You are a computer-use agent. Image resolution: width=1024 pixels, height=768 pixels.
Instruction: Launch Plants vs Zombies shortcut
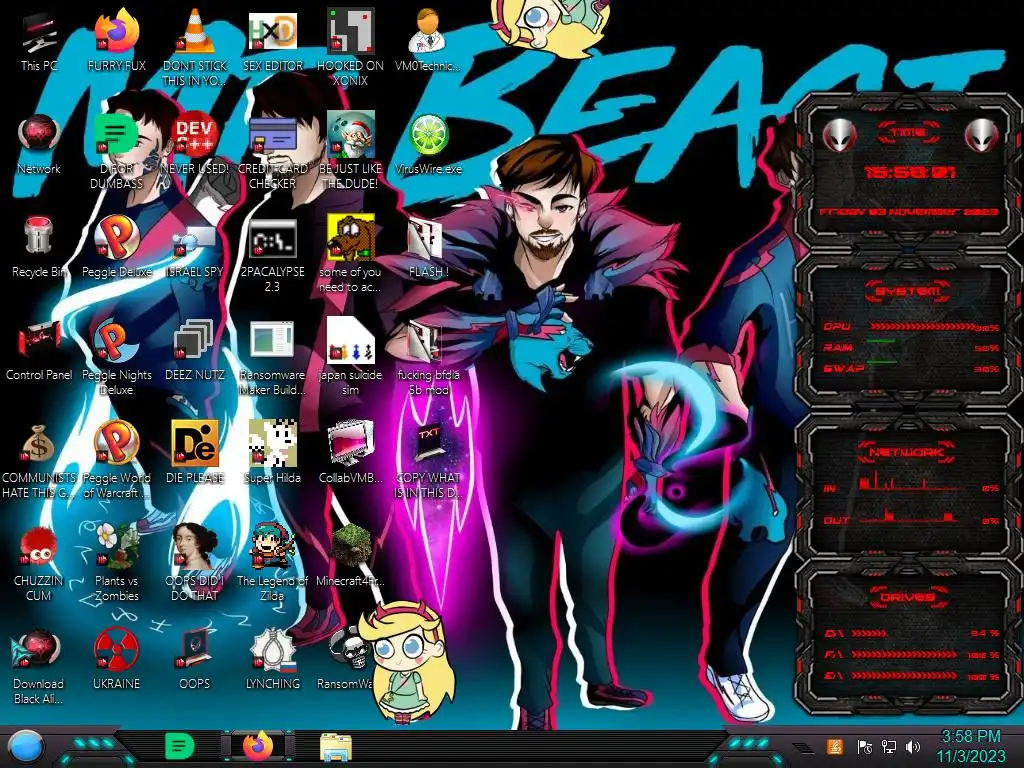click(116, 563)
